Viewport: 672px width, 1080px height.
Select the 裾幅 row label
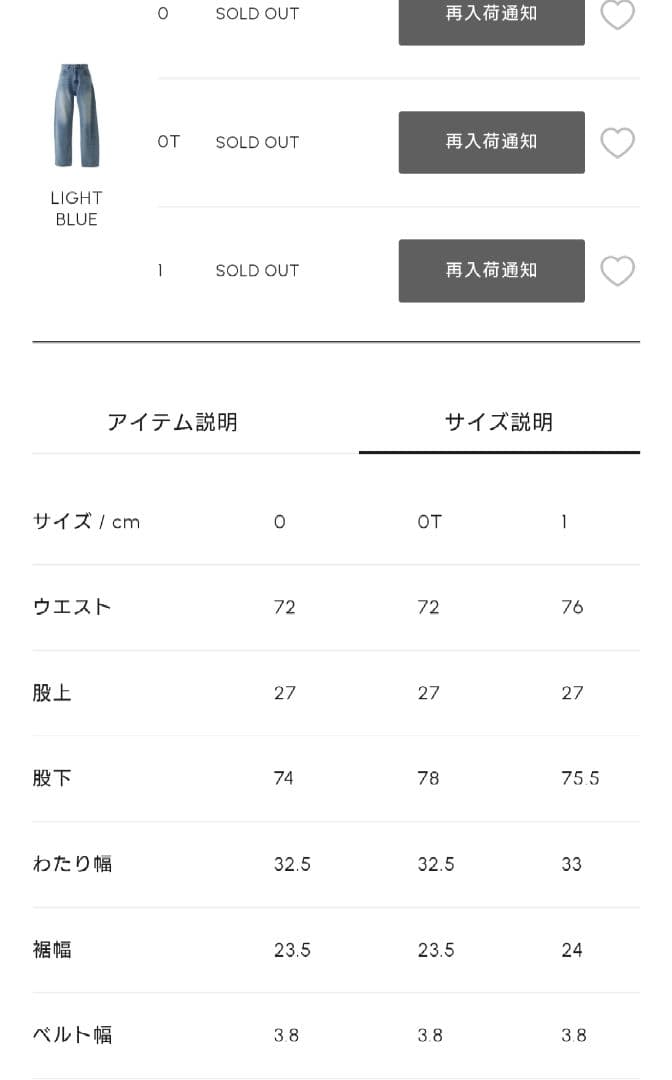coord(52,950)
